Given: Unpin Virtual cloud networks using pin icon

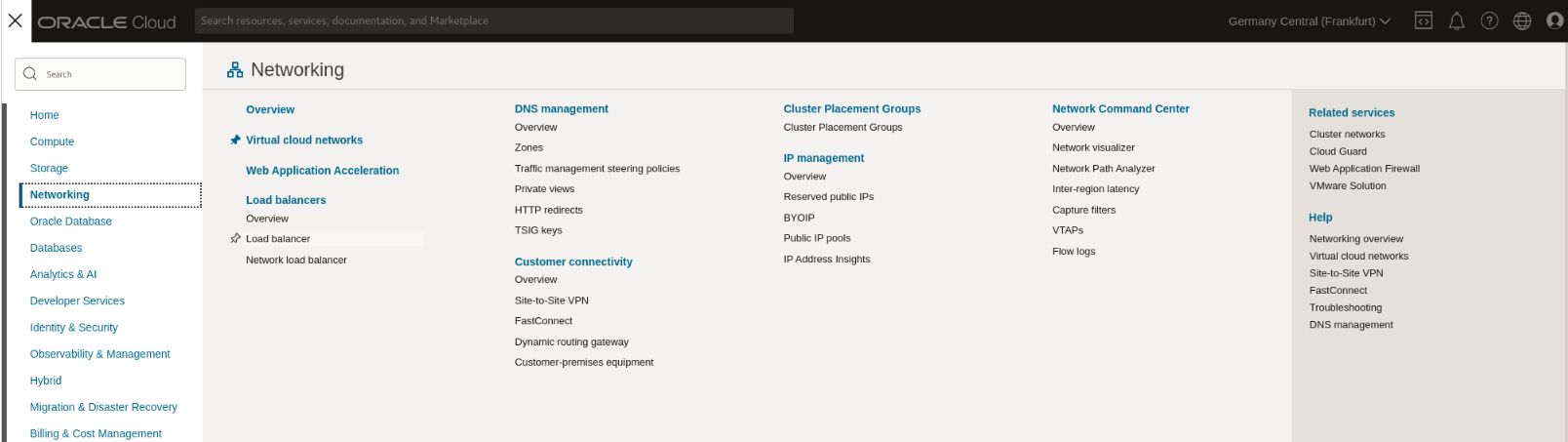Looking at the screenshot, I should tap(235, 141).
